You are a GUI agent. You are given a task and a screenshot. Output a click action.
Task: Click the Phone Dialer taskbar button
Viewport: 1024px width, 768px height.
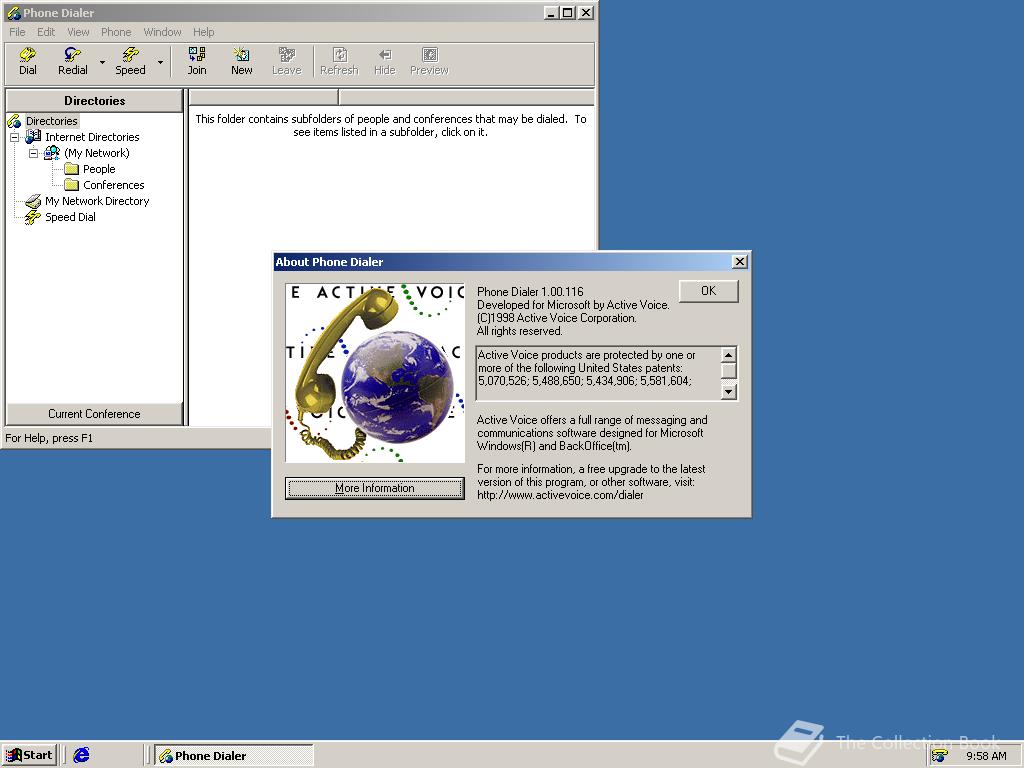click(234, 756)
